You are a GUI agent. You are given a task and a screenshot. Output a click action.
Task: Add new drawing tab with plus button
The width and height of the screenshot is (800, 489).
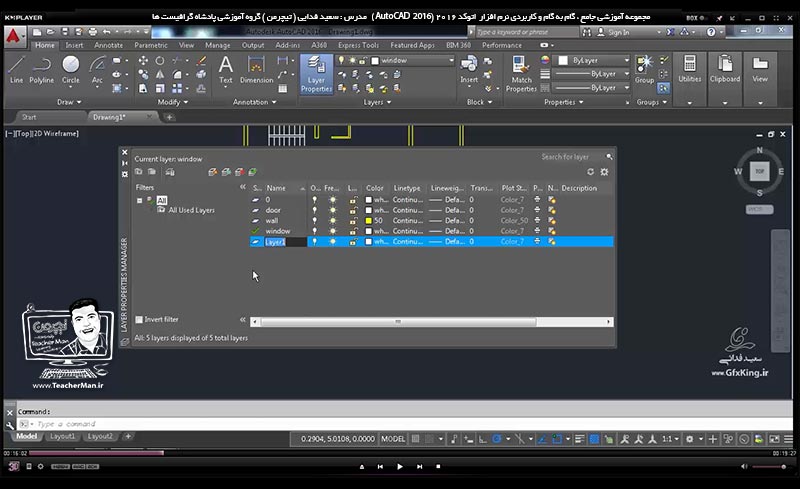point(169,117)
